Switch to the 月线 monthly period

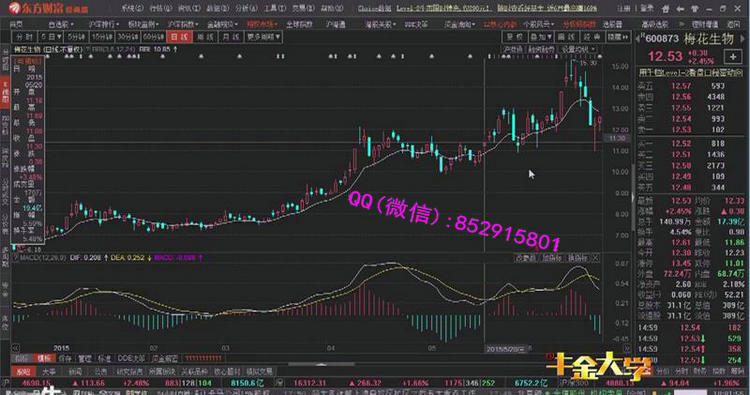coord(231,37)
